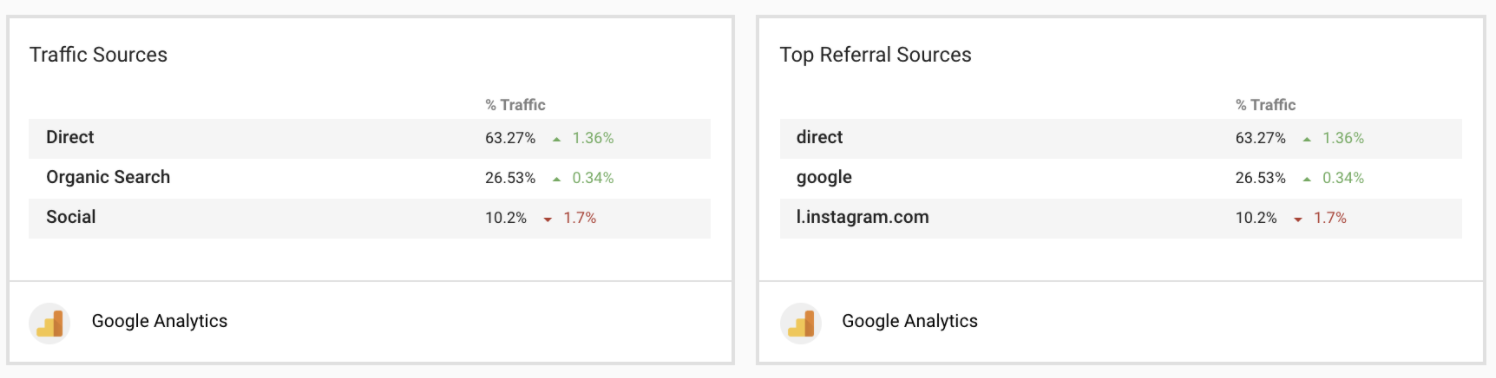The height and width of the screenshot is (378, 1496).
Task: Click Google Analytics label under Top Referral Sources
Action: coord(910,321)
